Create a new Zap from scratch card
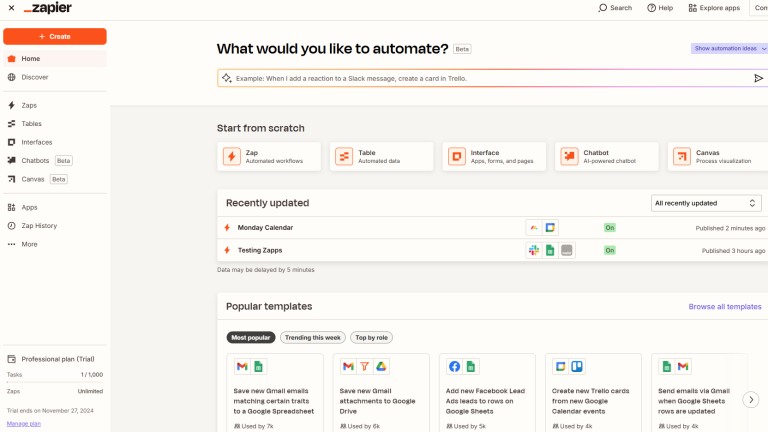Image resolution: width=768 pixels, height=432 pixels. 269,157
